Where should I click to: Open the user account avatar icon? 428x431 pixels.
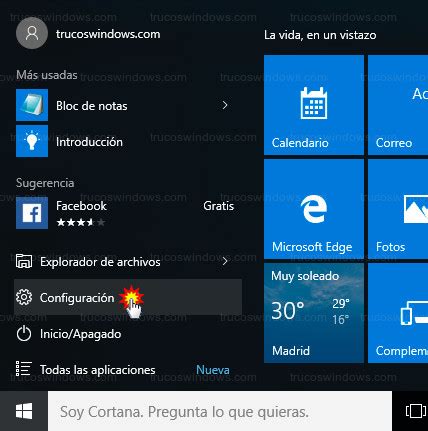point(32,33)
